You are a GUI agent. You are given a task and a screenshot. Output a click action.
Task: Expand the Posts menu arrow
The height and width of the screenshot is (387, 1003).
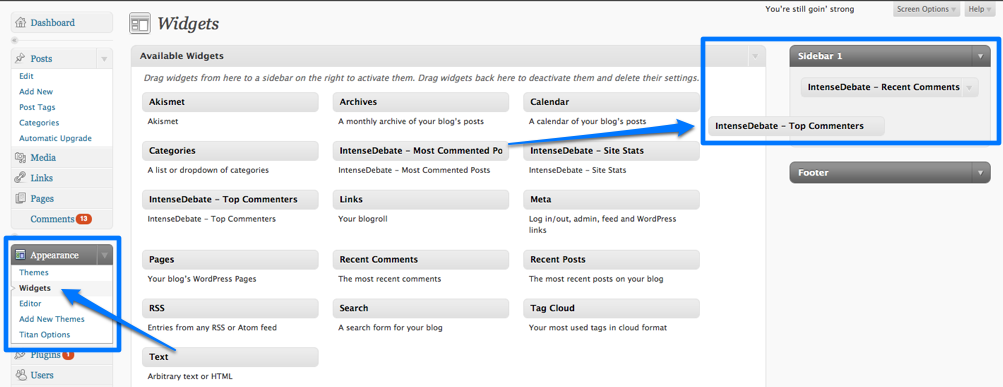click(x=104, y=59)
